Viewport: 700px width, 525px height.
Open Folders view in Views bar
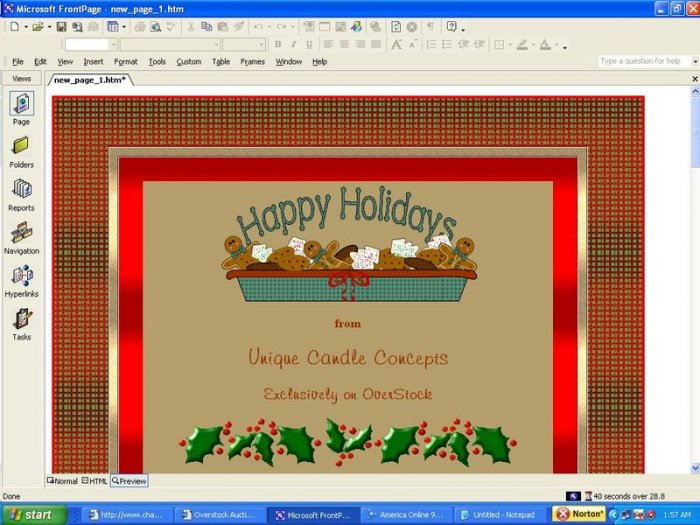[21, 152]
